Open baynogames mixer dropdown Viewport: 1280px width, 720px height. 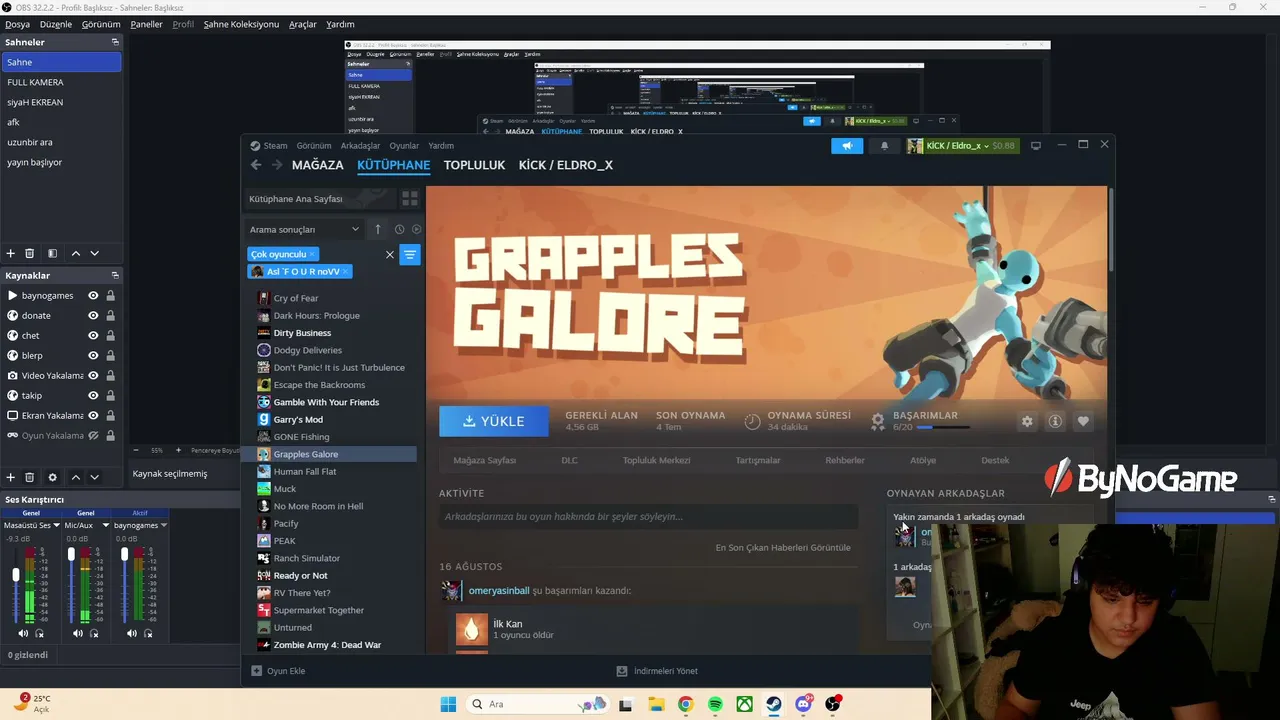click(164, 525)
